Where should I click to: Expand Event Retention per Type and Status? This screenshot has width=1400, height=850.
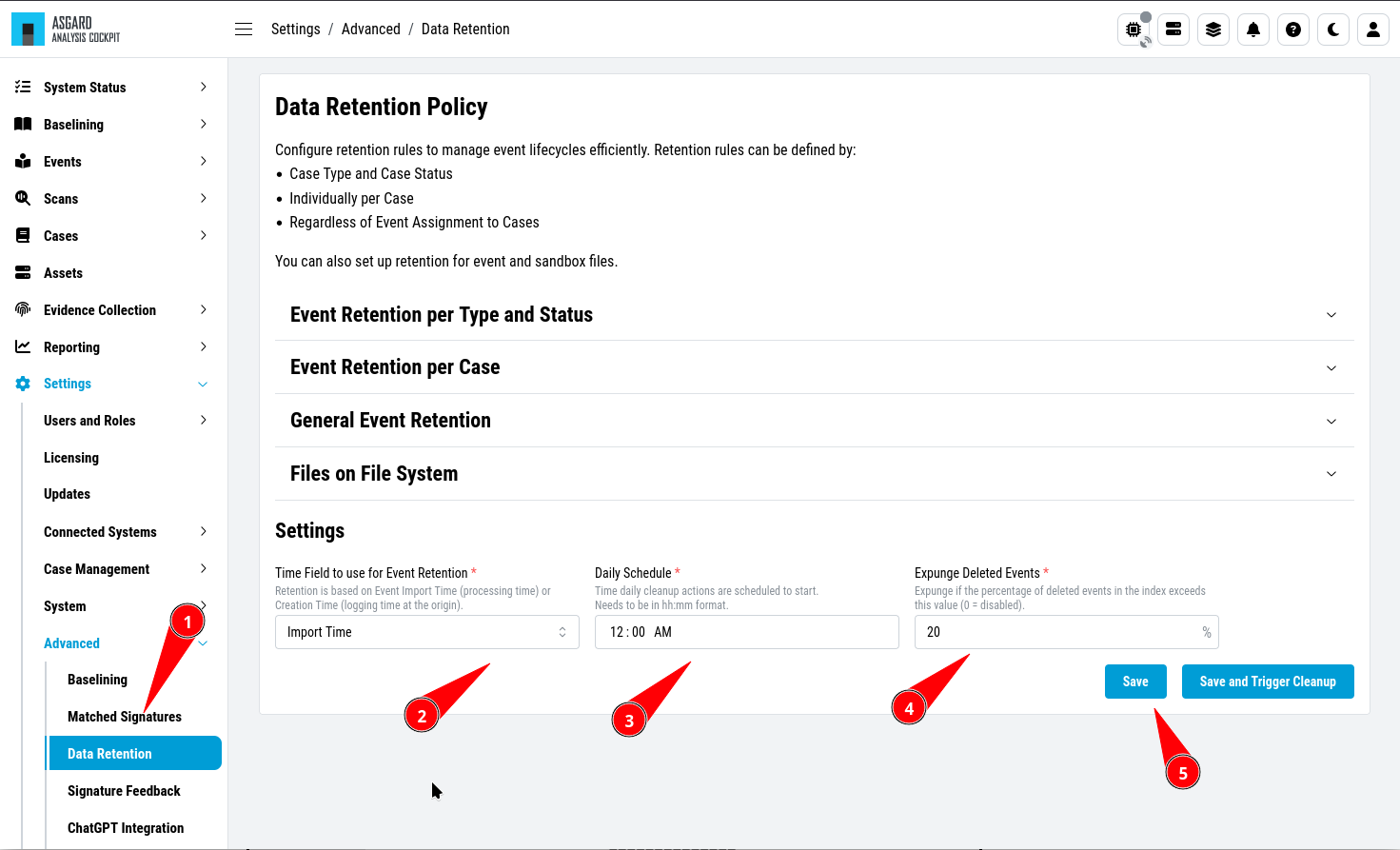815,315
